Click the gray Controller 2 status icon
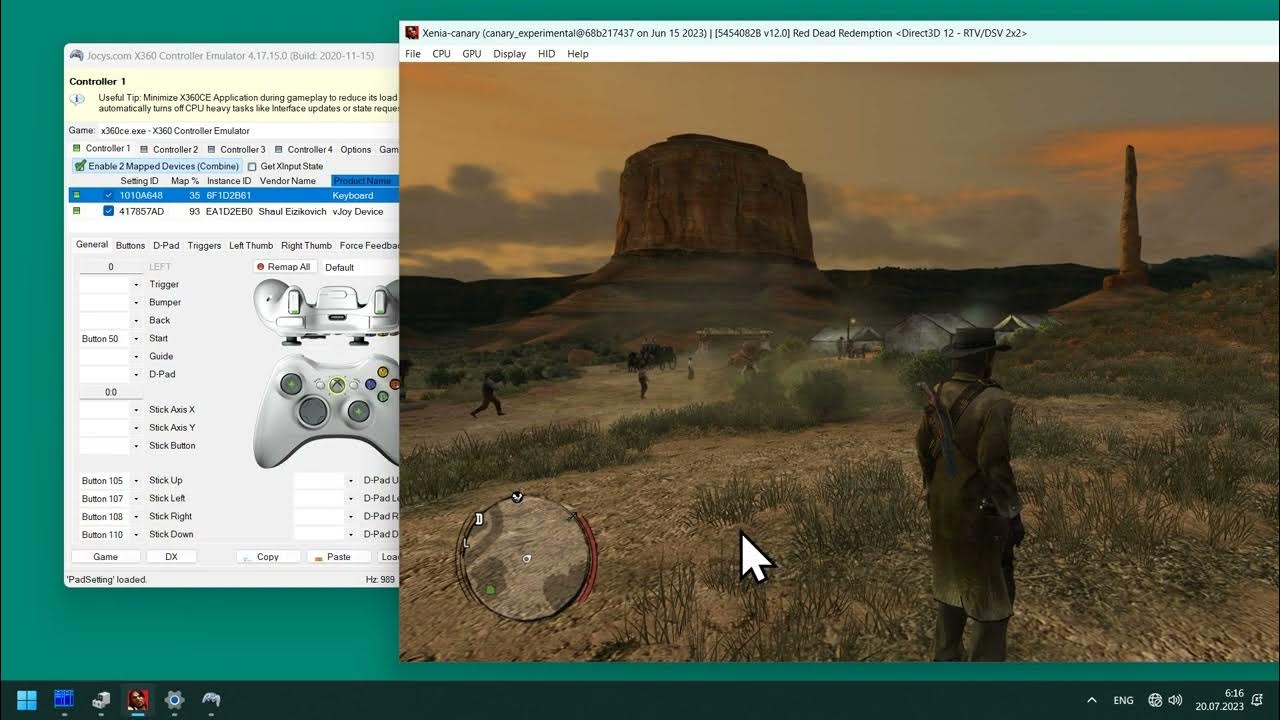The width and height of the screenshot is (1280, 720). (145, 150)
